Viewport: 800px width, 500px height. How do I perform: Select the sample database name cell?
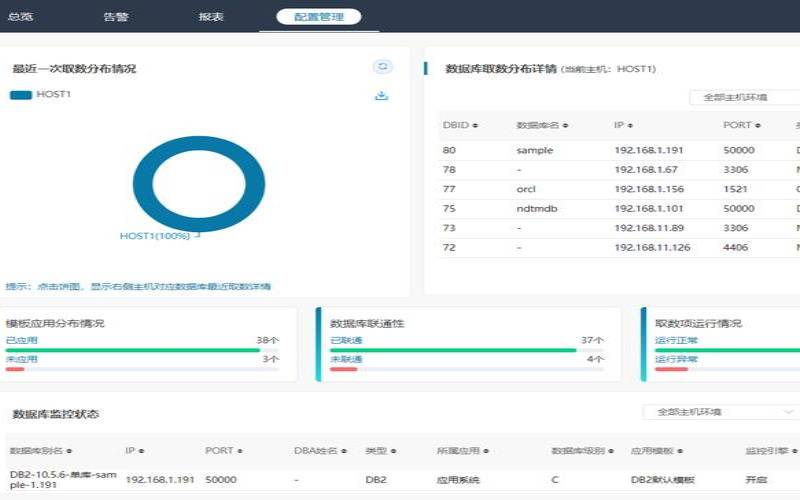pyautogui.click(x=535, y=150)
